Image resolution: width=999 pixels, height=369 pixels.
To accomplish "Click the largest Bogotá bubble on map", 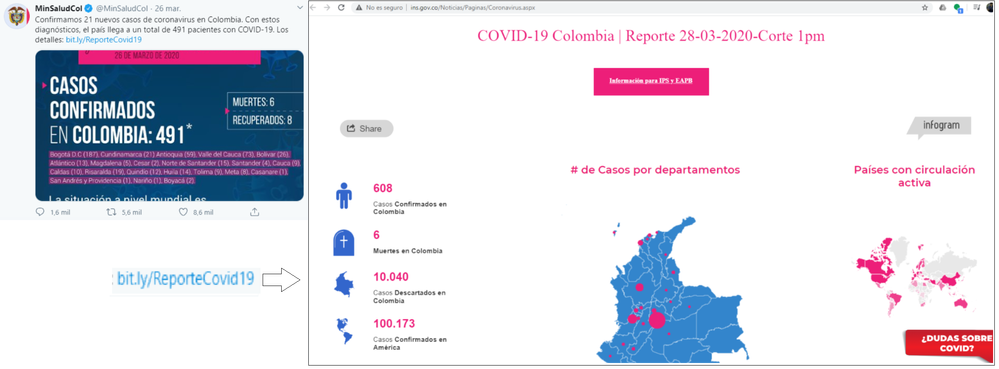I will 657,320.
